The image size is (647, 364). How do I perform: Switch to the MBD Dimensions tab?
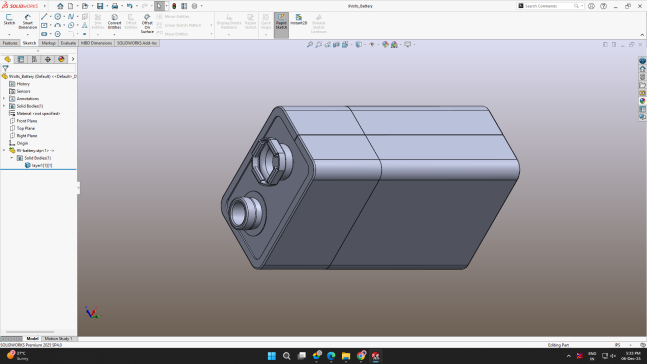(x=96, y=43)
